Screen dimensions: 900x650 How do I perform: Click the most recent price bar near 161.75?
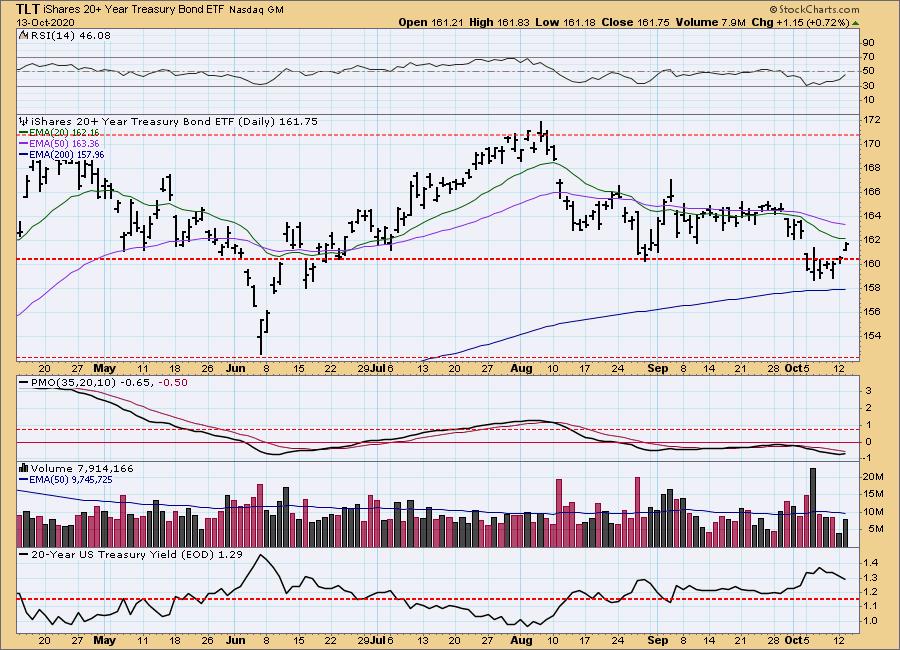pyautogui.click(x=846, y=247)
